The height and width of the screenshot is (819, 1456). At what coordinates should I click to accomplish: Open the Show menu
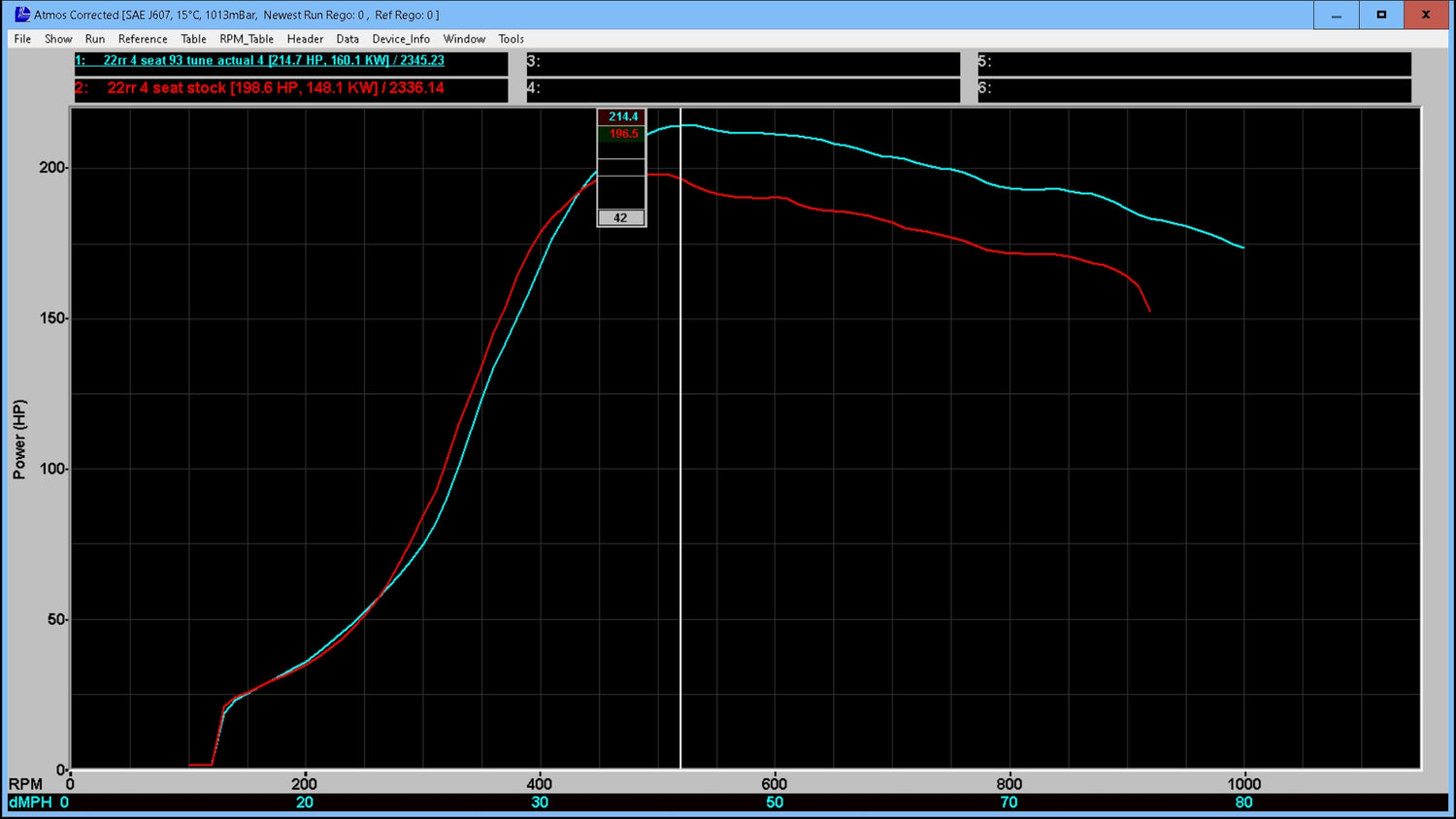(58, 39)
